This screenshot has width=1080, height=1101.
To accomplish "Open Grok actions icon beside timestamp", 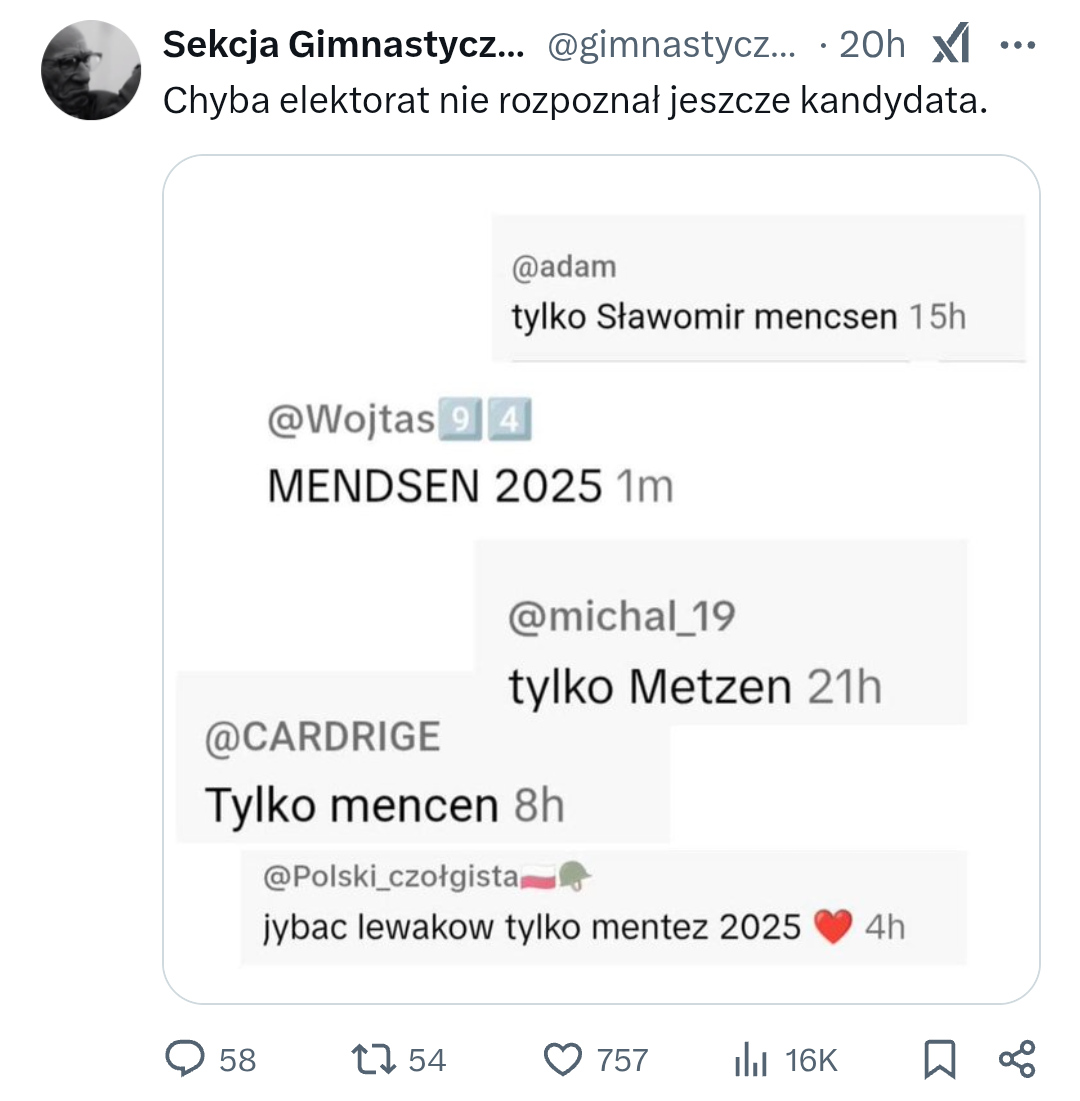I will [x=951, y=46].
